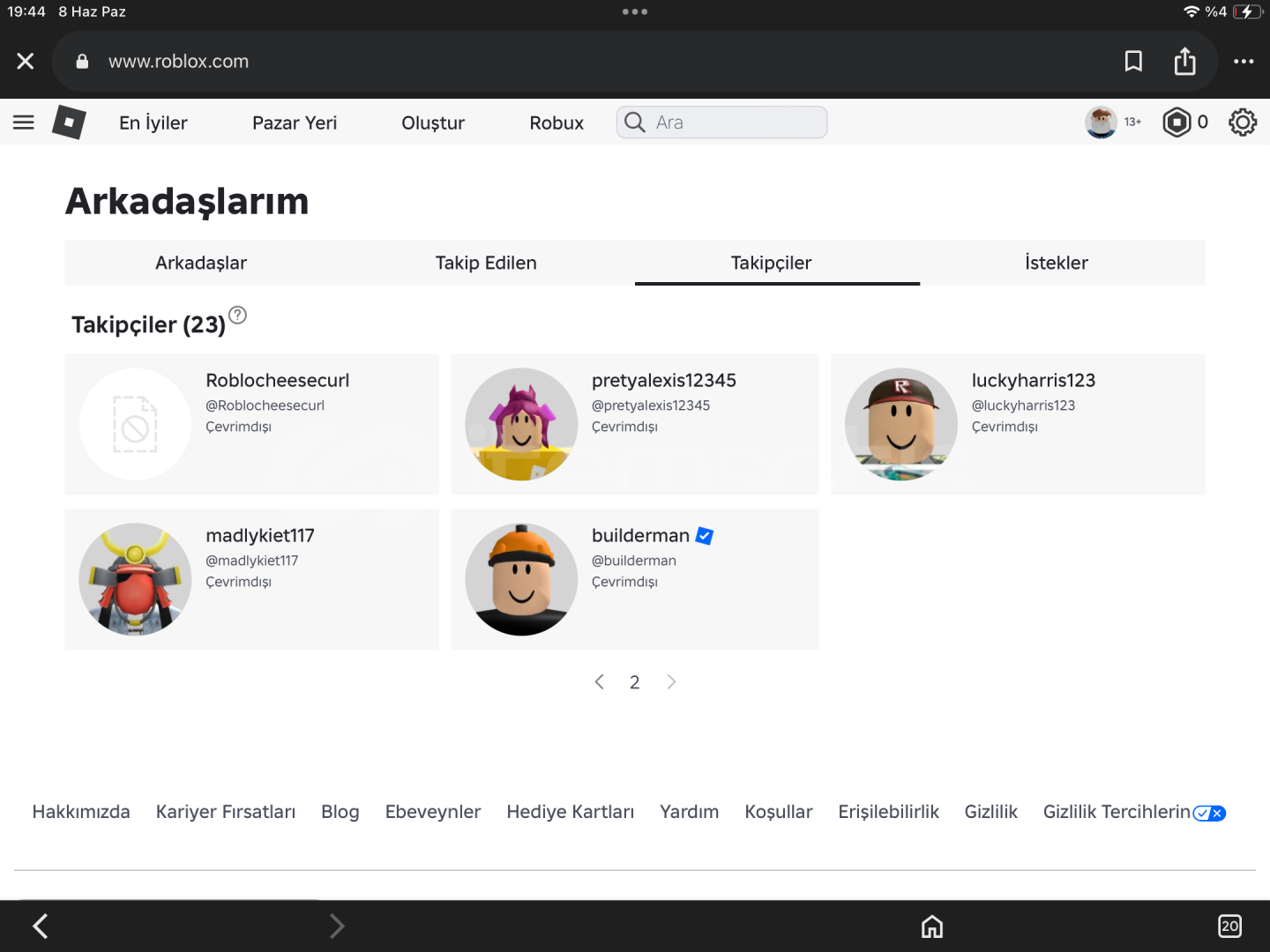Go to the previous followers page
Image resolution: width=1270 pixels, height=952 pixels.
pos(600,681)
